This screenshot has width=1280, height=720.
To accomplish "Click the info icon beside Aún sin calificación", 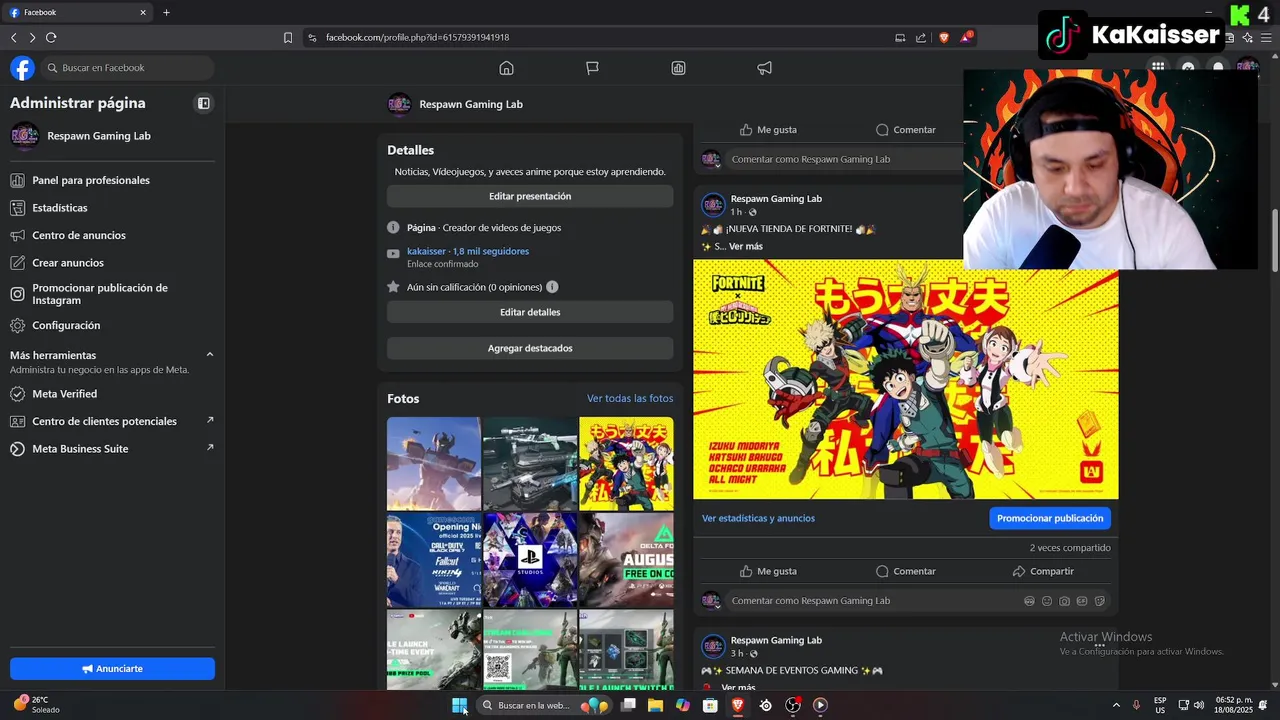I will pos(552,287).
